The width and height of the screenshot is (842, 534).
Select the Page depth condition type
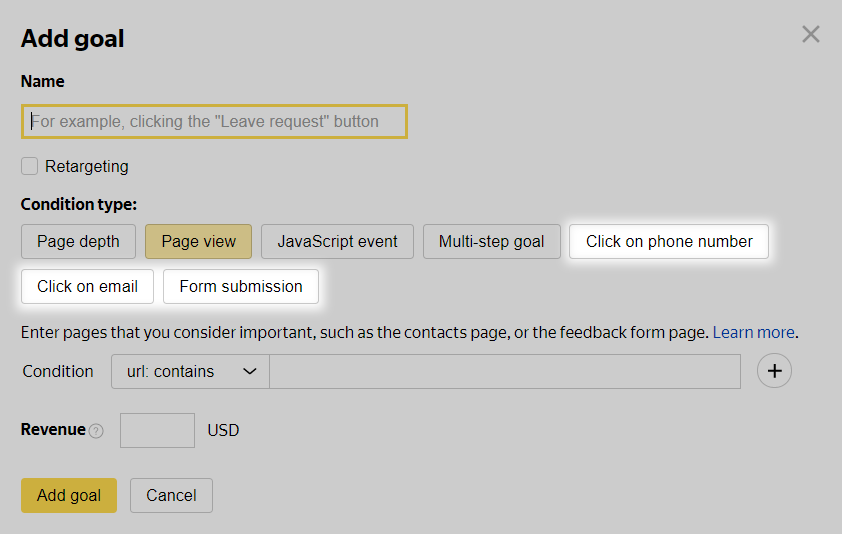pos(78,241)
